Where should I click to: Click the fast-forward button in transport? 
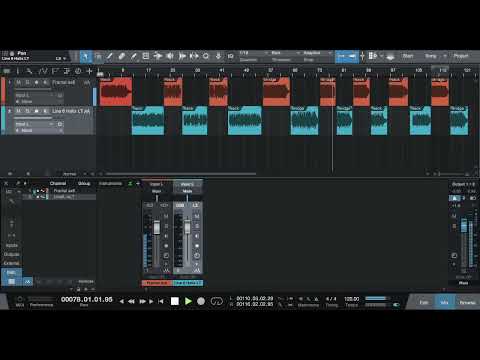[142, 301]
